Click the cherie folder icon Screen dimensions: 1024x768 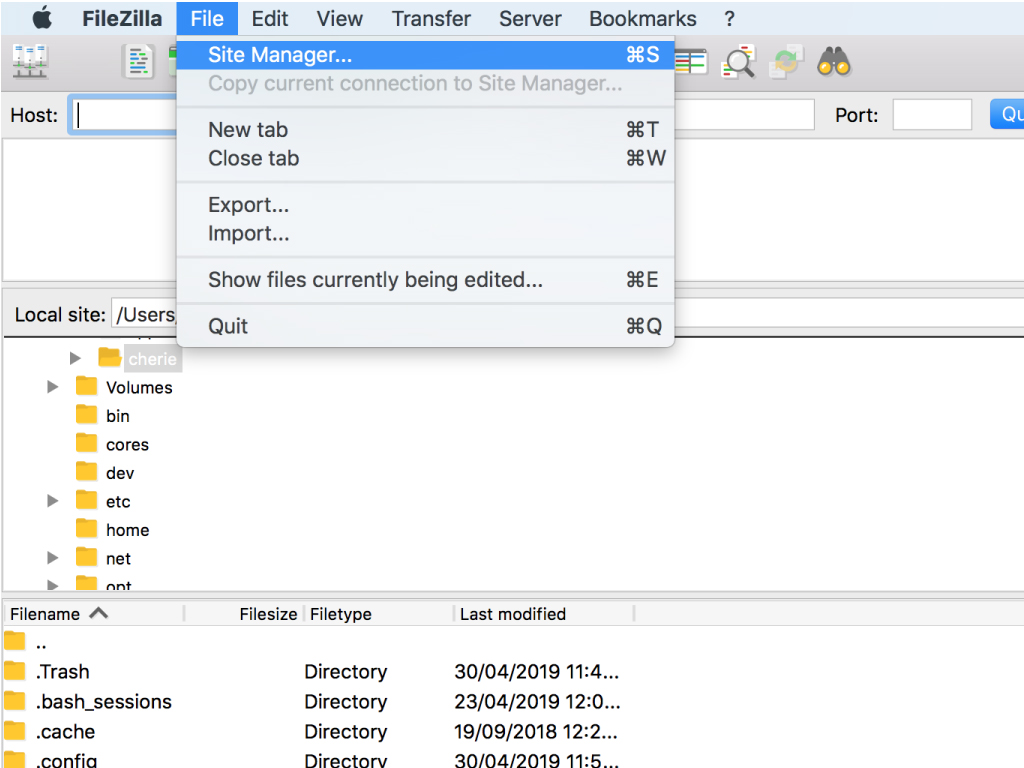[109, 358]
